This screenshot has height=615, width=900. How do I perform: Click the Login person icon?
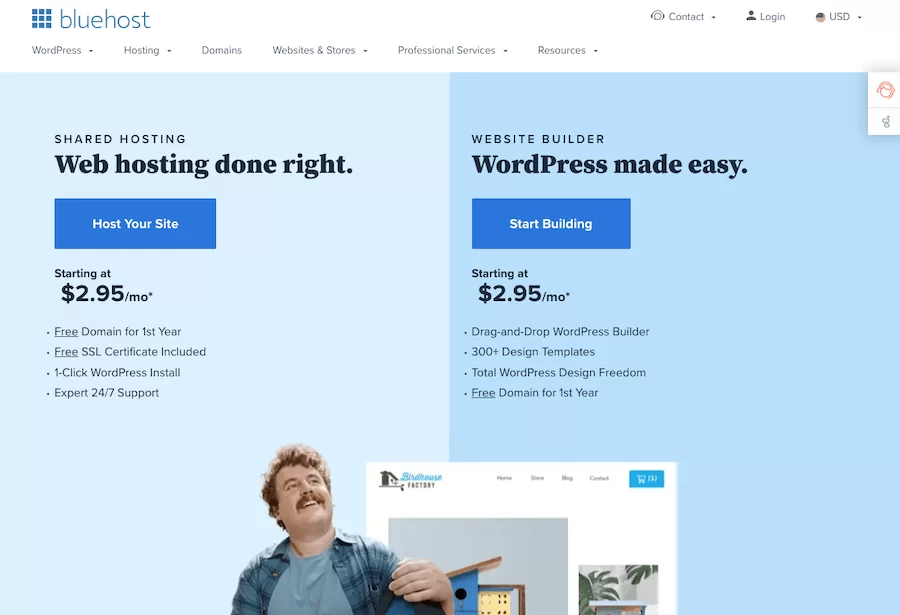[751, 16]
